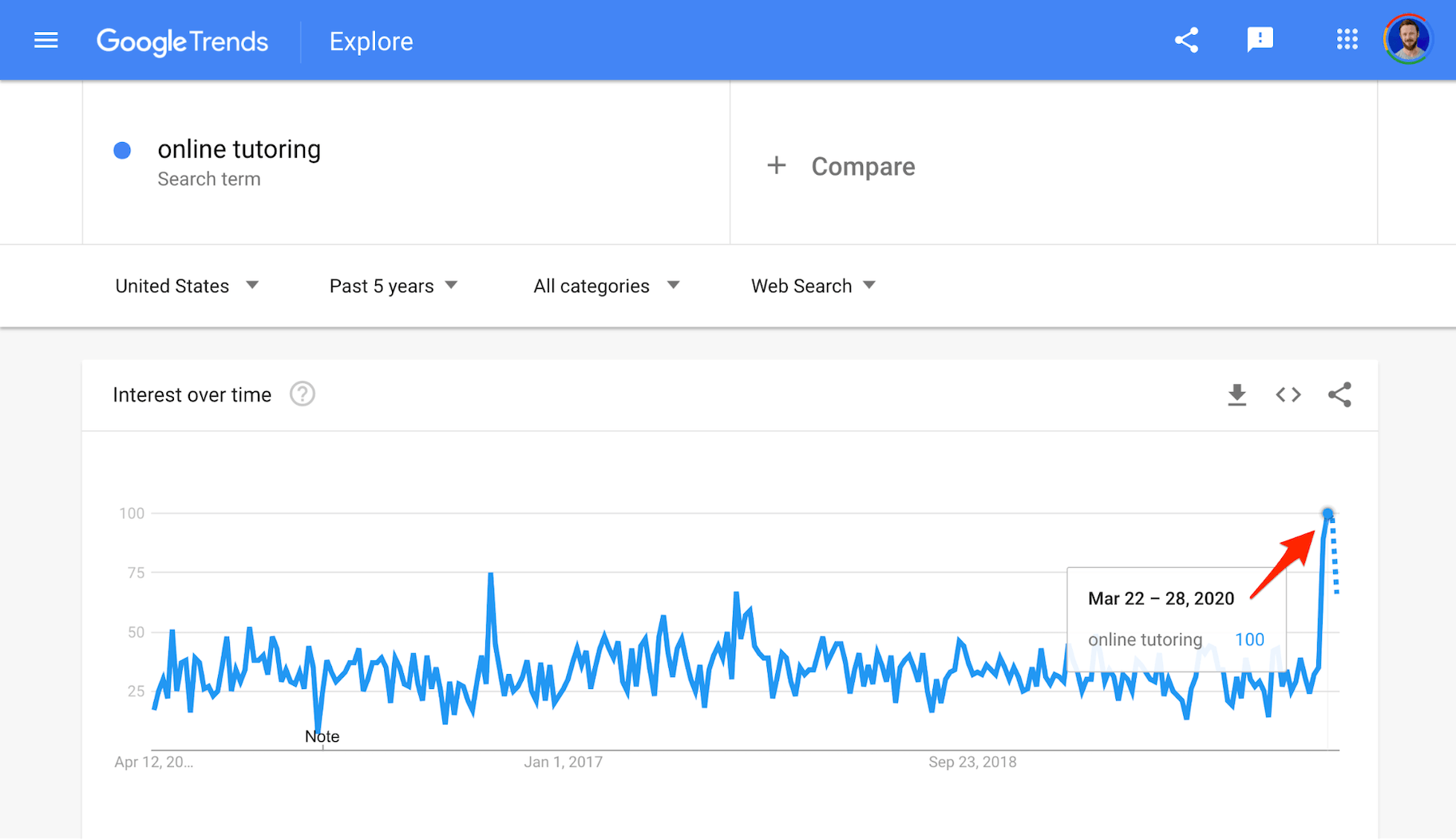Click the Google Trends logo
Viewport: 1456px width, 840px height.
pos(182,42)
